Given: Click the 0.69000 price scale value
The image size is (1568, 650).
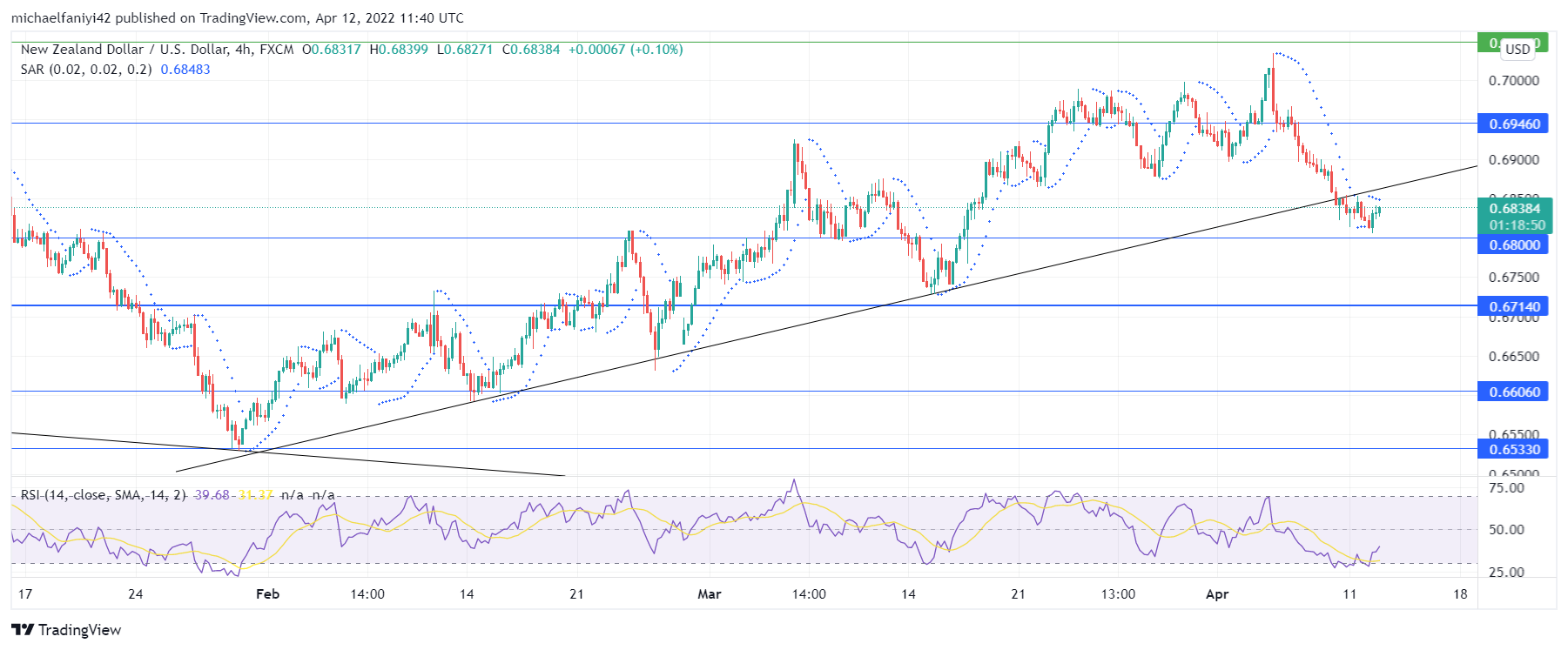Looking at the screenshot, I should click(x=1514, y=160).
